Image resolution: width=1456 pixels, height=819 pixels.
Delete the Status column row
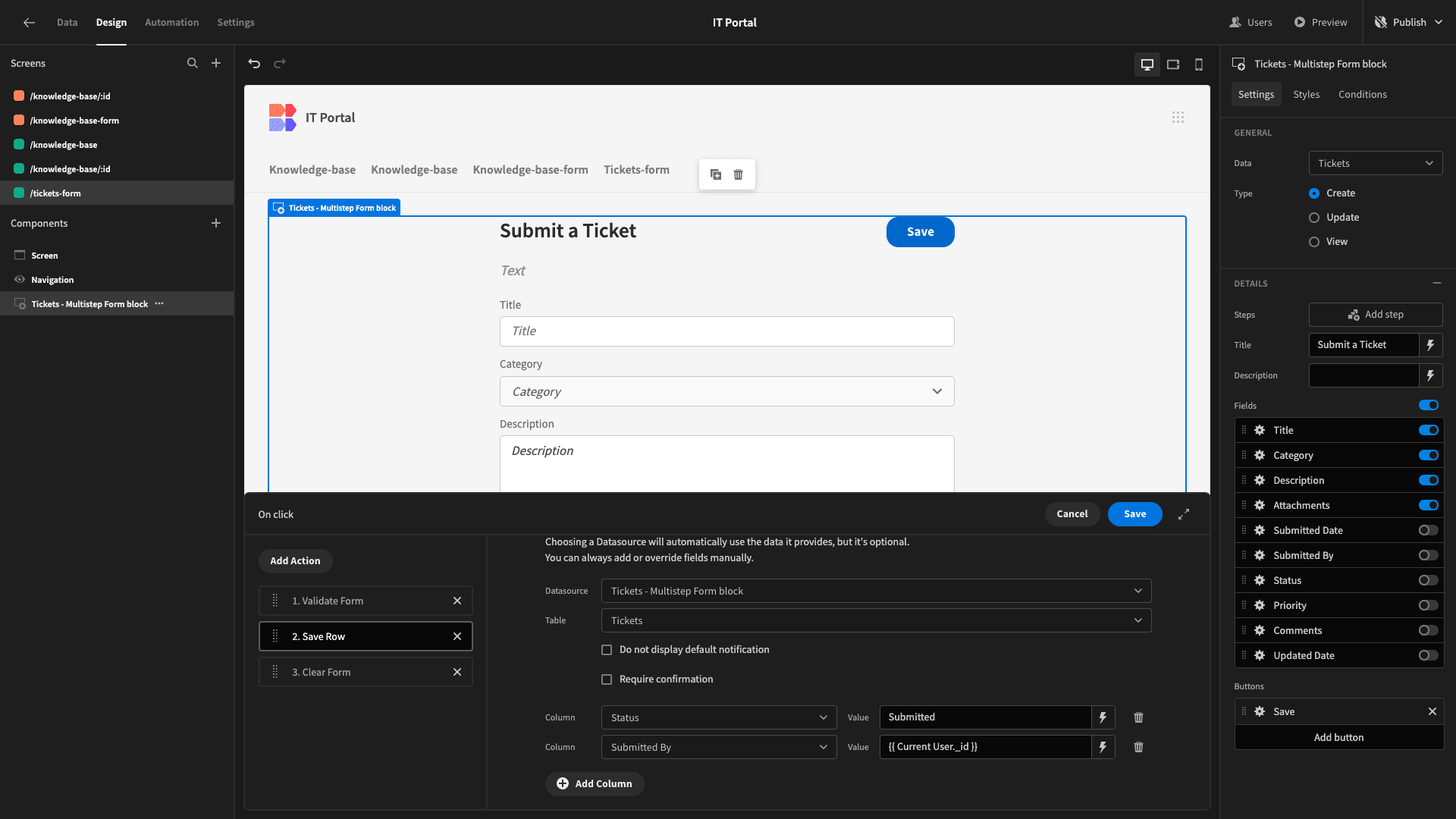1139,717
